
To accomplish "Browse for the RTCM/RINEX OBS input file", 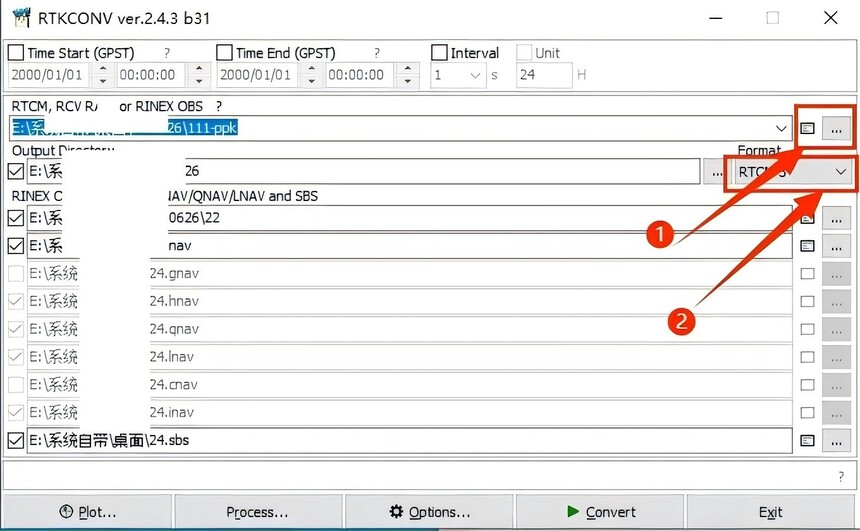I will (836, 129).
